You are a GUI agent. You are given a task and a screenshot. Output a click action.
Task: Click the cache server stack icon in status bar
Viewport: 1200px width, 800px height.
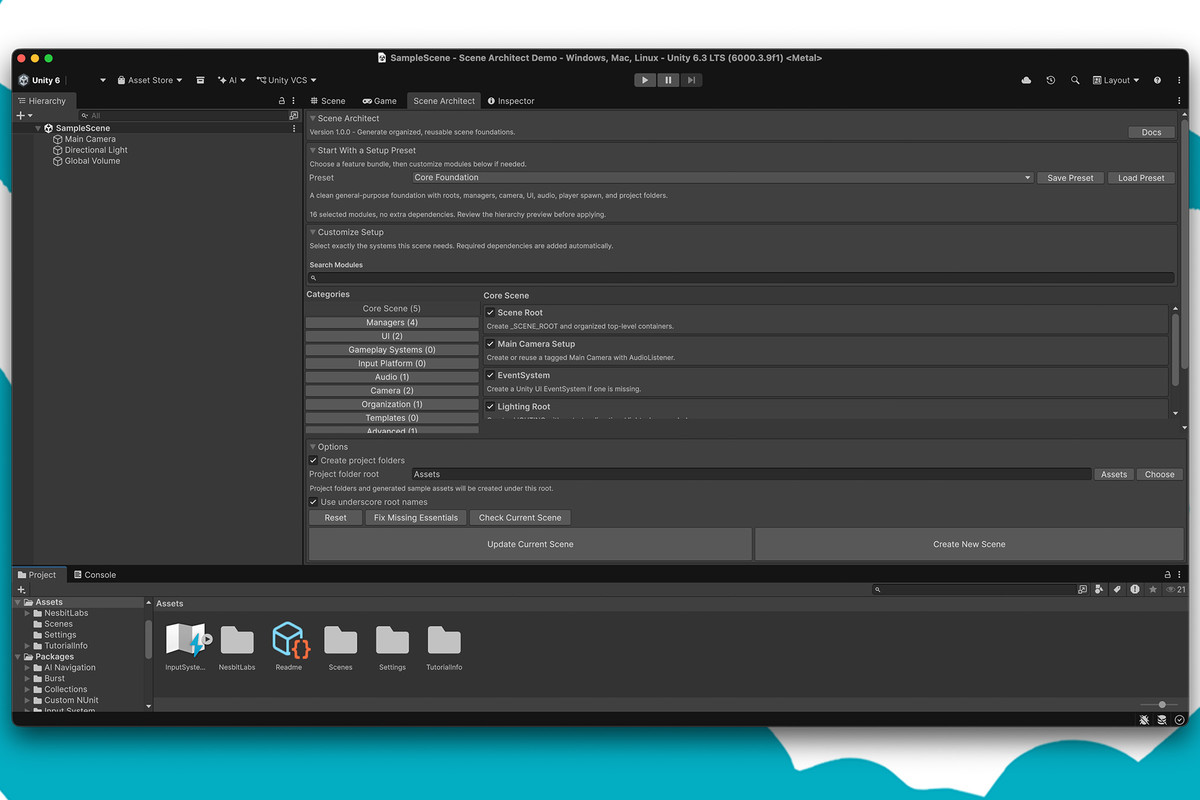[1162, 720]
